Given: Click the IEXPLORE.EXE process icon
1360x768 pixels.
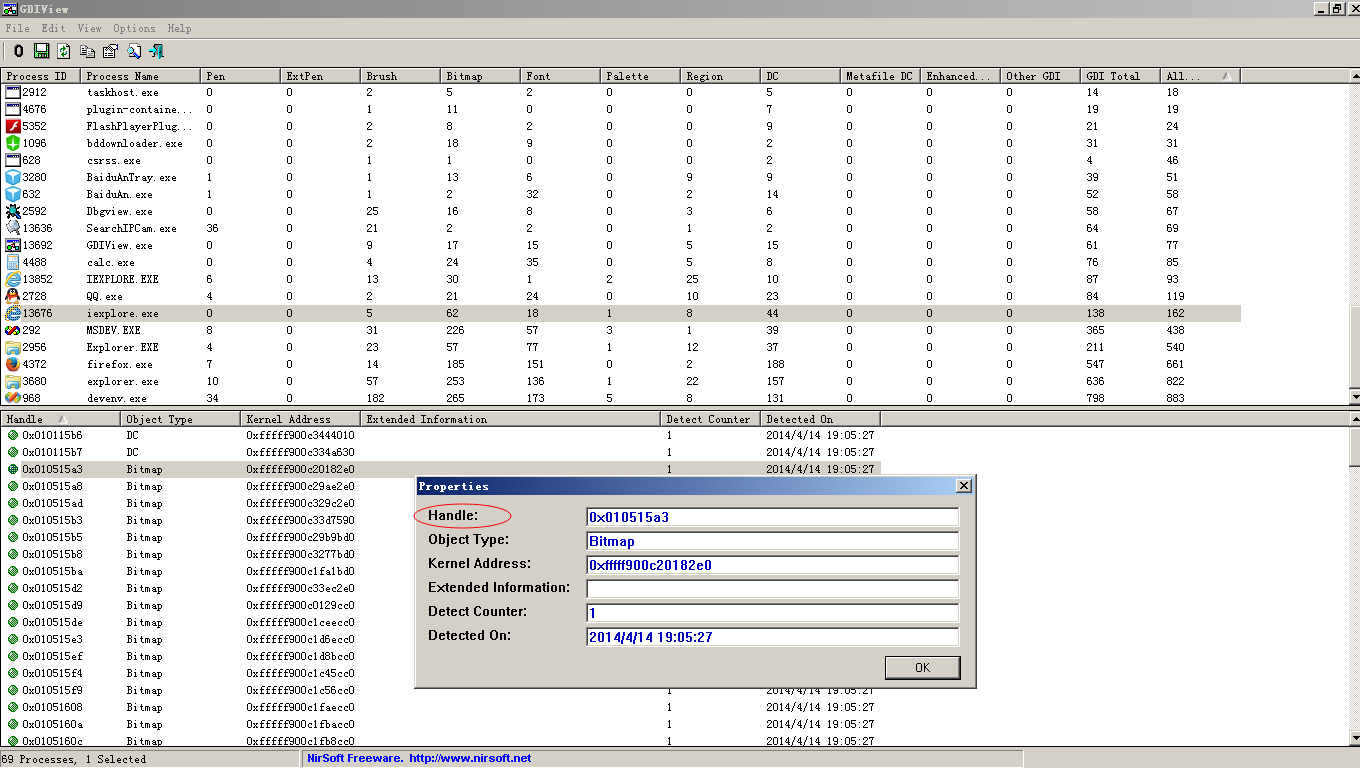Looking at the screenshot, I should 13,279.
